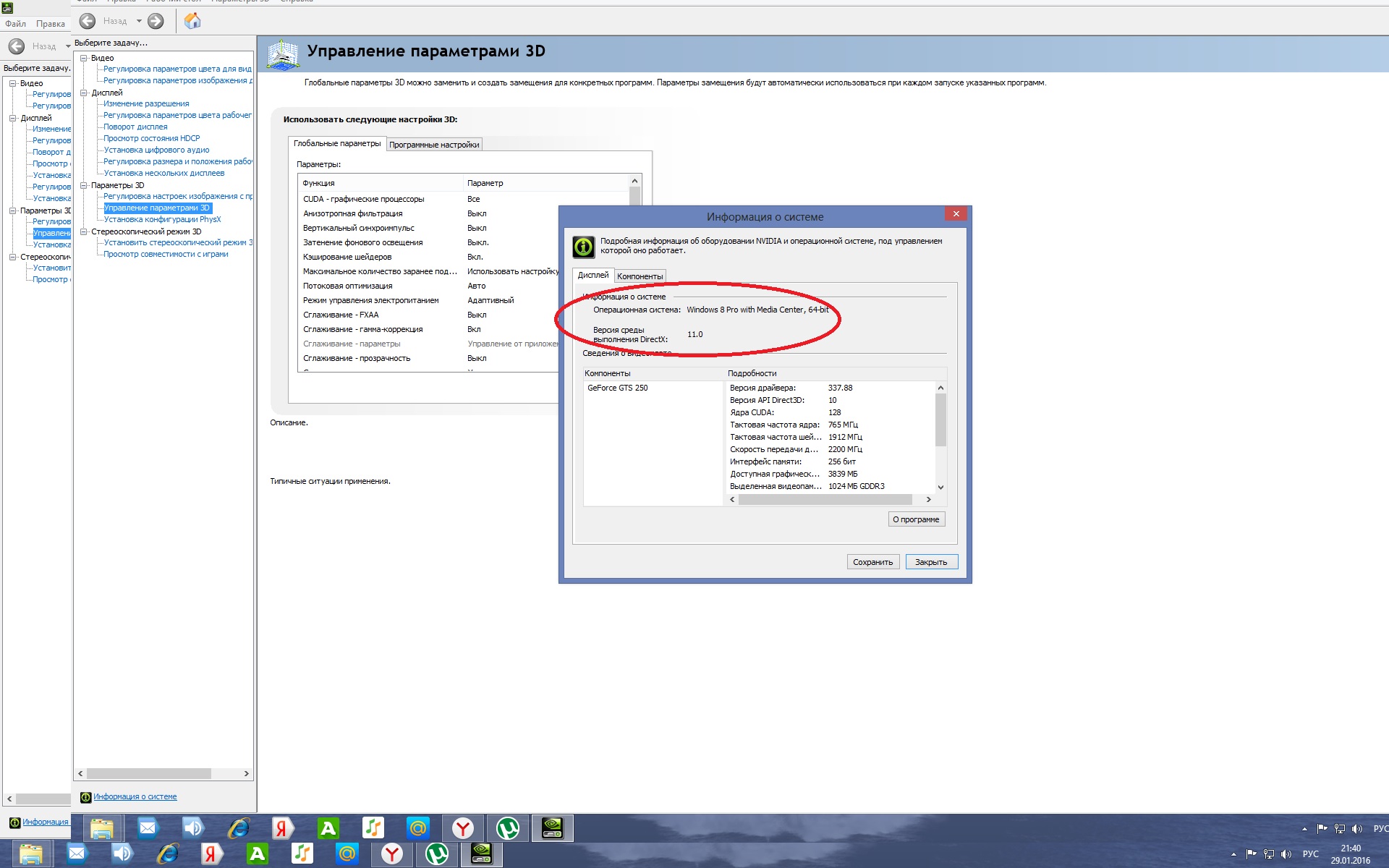The height and width of the screenshot is (868, 1389).
Task: Click the forward navigation arrow in the toolbar
Action: [156, 22]
